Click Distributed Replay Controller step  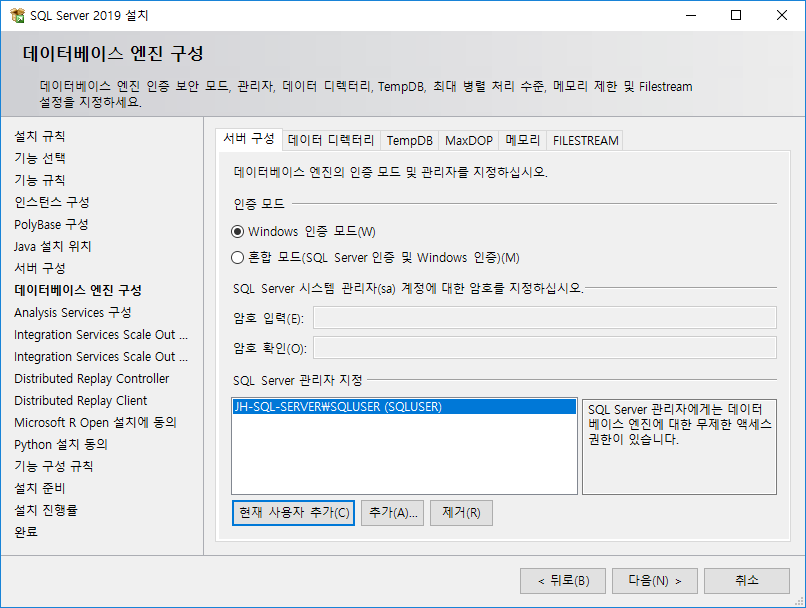point(91,379)
